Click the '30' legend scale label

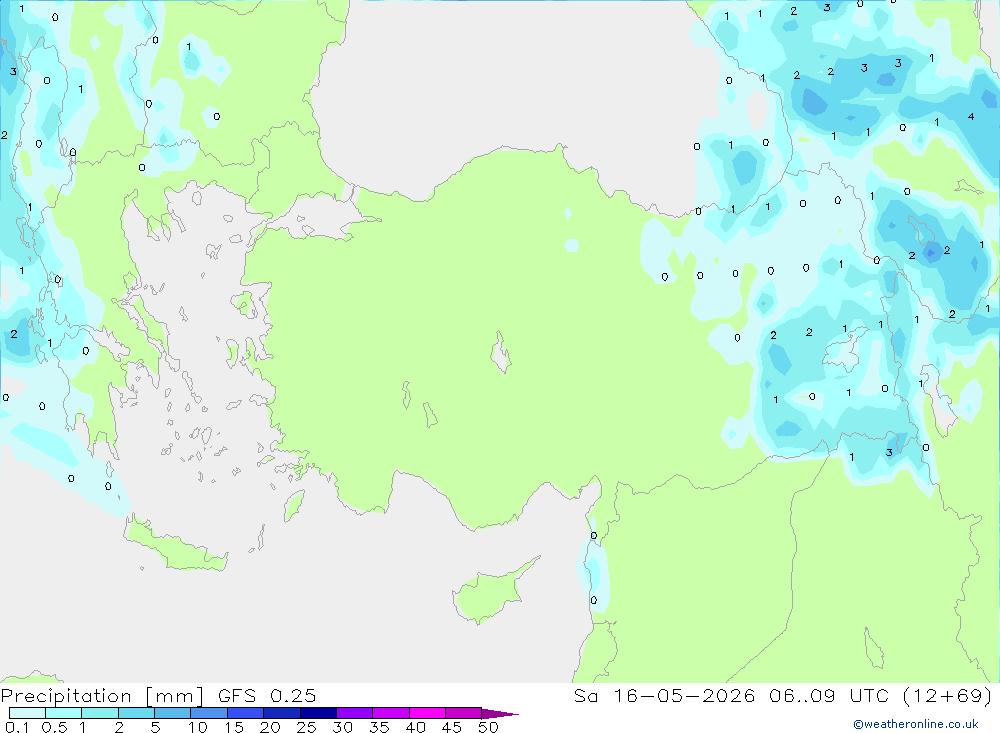tap(343, 727)
